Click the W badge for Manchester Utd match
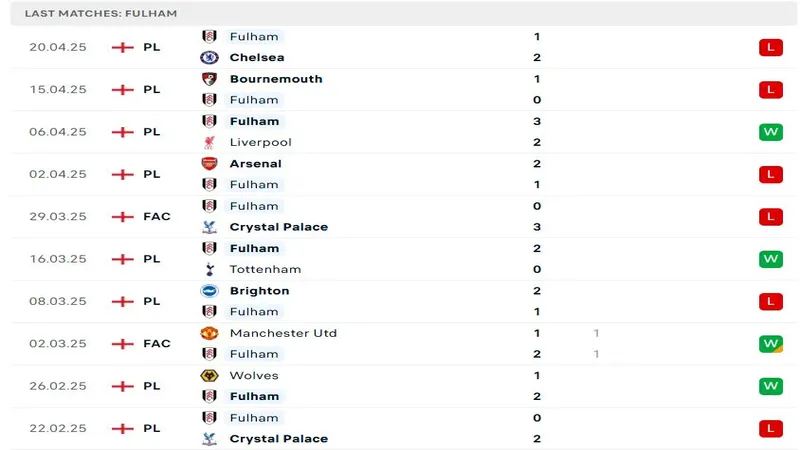The width and height of the screenshot is (800, 450). [770, 344]
